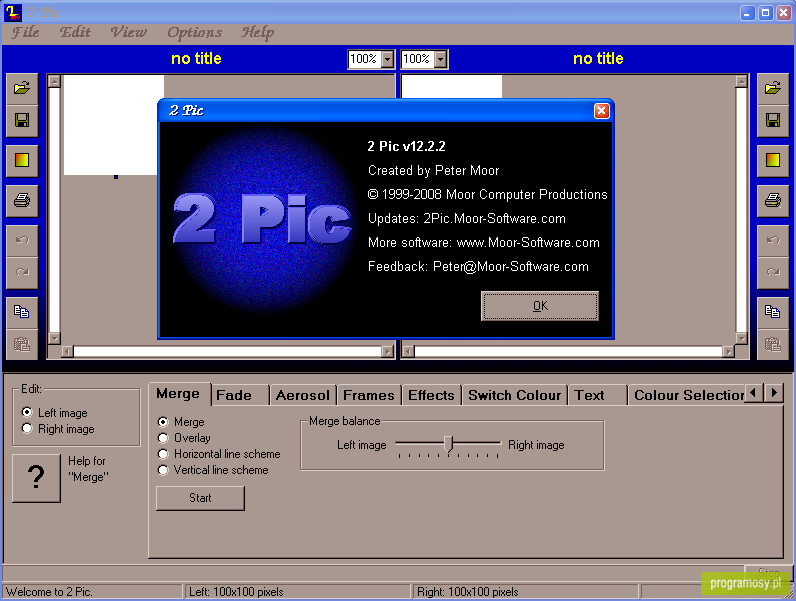Save icon in left toolbar

point(22,120)
